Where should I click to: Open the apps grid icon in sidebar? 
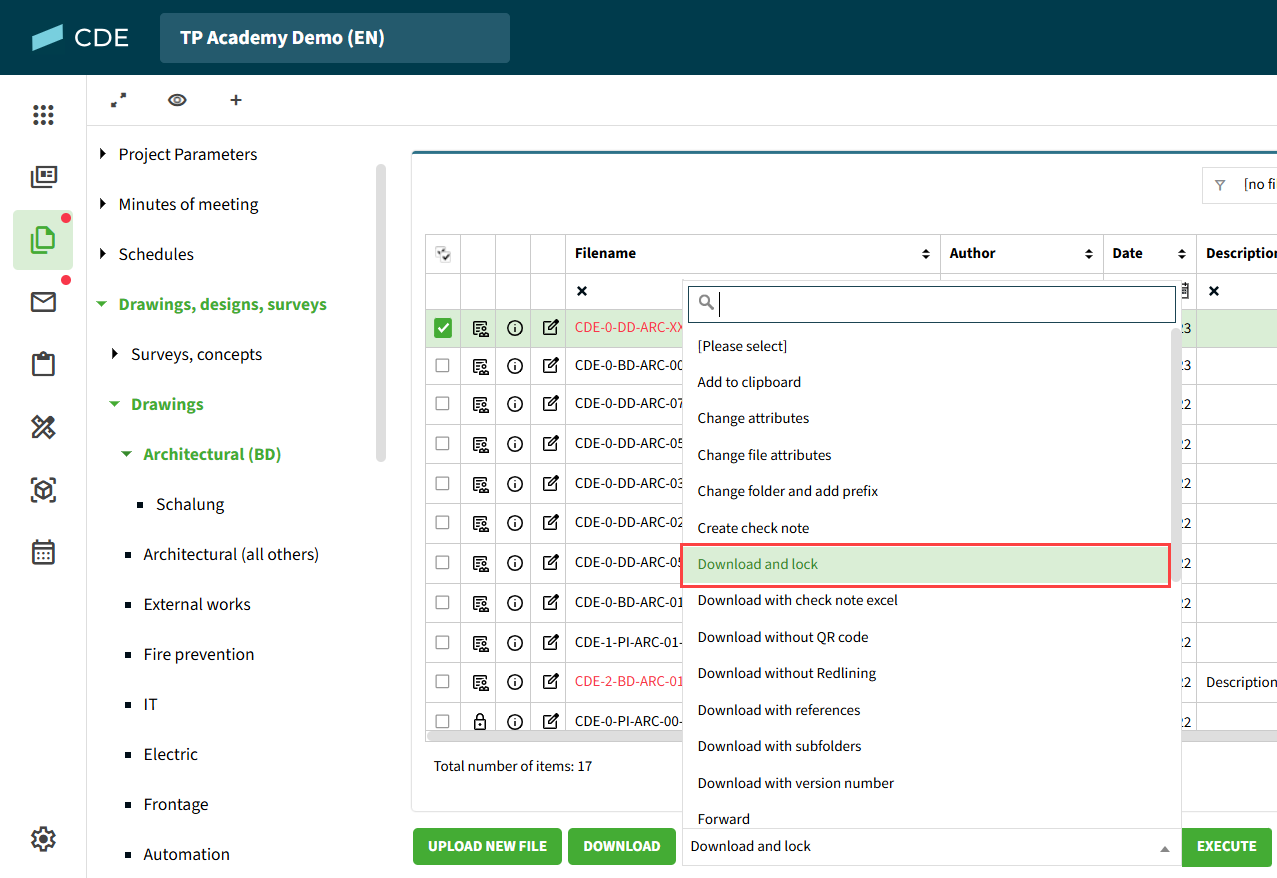(43, 115)
